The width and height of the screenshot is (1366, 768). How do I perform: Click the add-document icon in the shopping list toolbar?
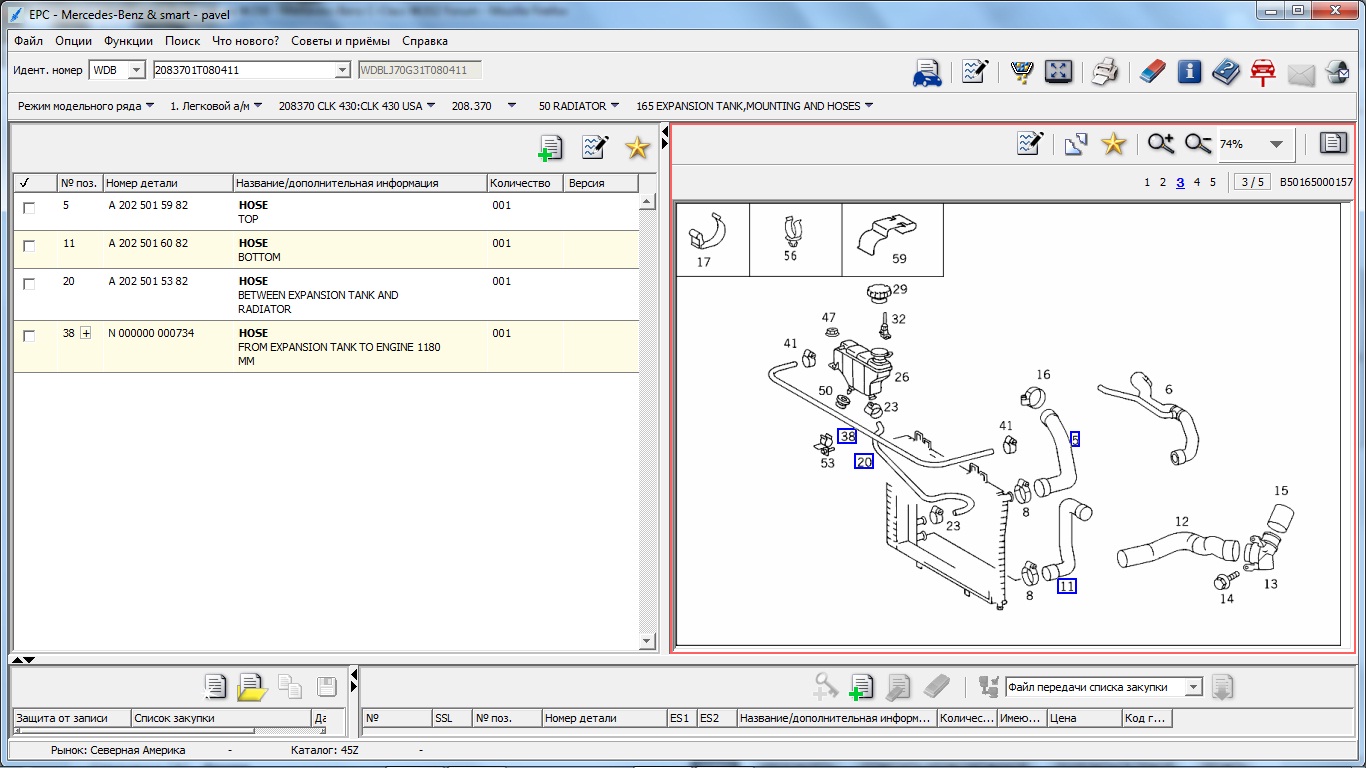click(x=861, y=687)
